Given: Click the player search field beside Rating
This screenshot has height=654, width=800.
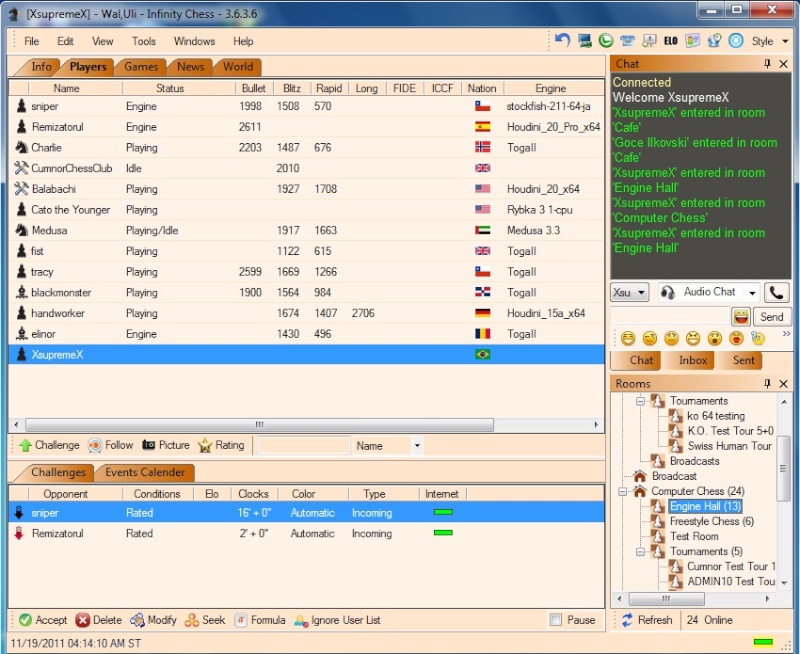Looking at the screenshot, I should (304, 445).
